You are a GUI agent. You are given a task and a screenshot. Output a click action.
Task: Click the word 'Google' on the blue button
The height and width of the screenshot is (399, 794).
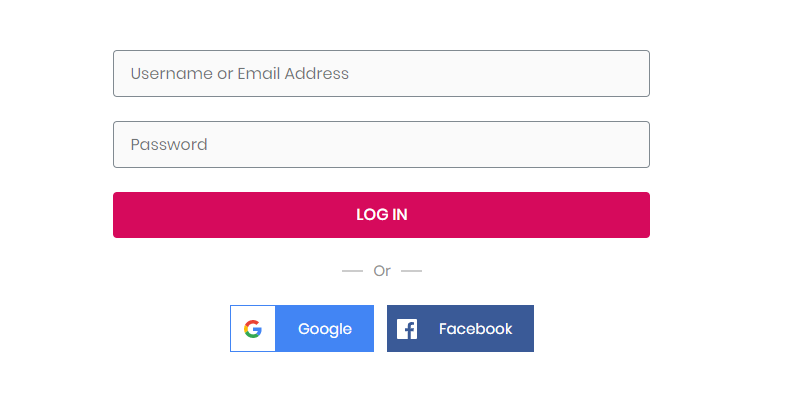pyautogui.click(x=325, y=329)
